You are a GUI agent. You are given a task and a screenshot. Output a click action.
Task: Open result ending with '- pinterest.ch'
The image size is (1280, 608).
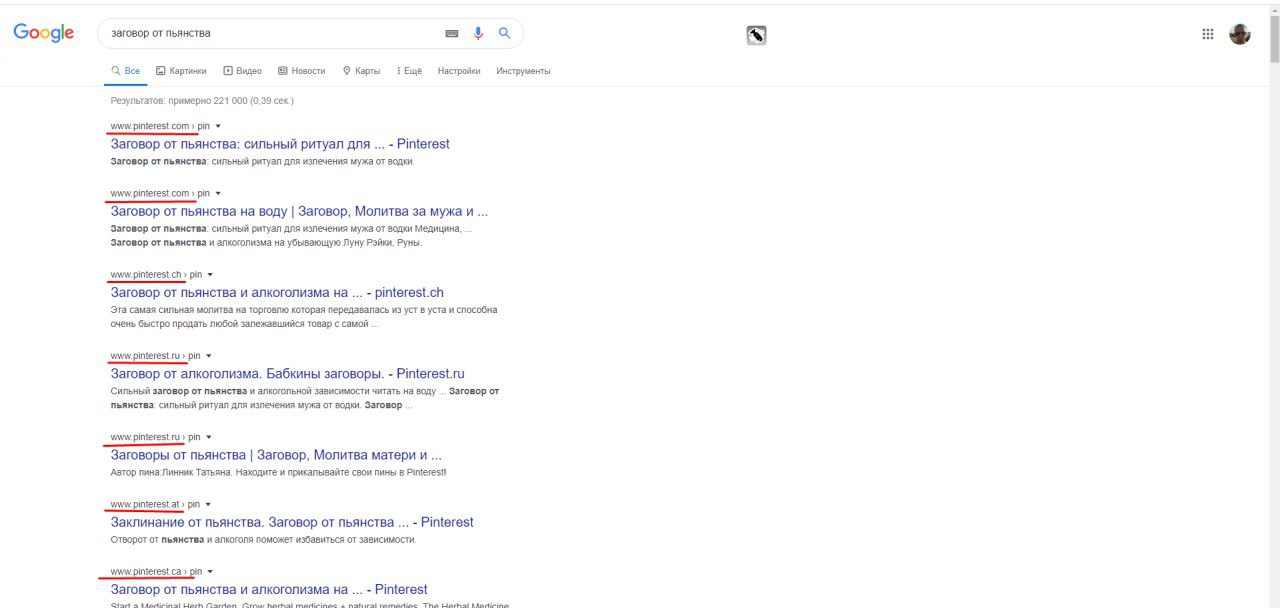[277, 293]
